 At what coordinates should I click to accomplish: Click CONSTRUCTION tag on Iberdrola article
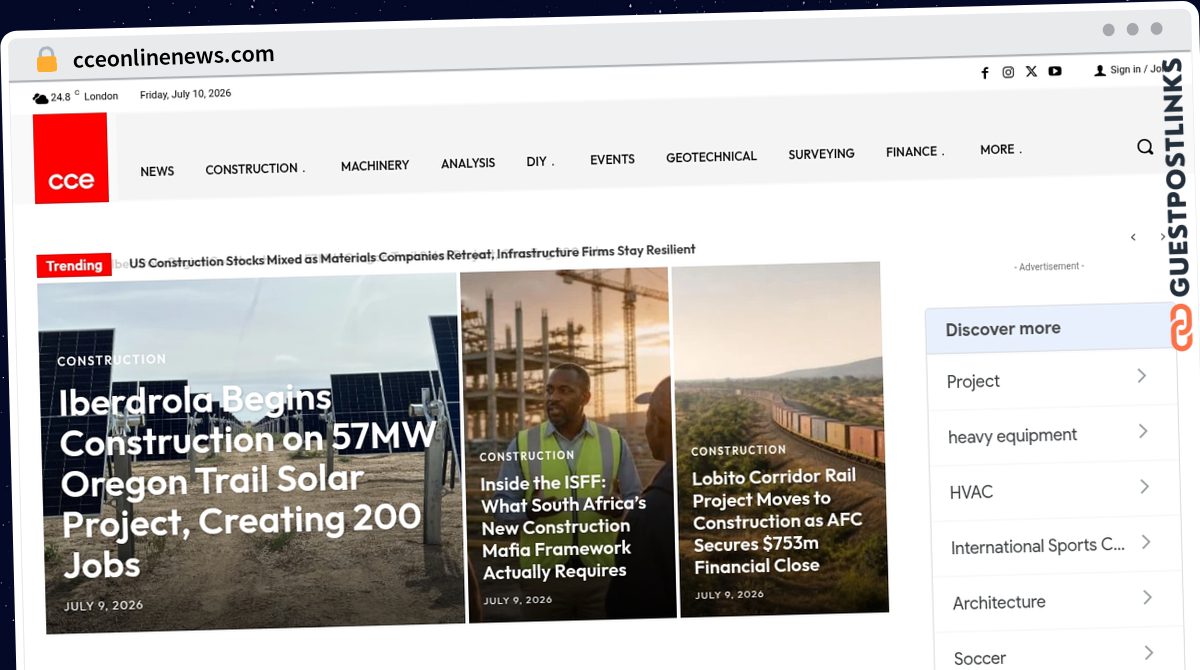[111, 360]
